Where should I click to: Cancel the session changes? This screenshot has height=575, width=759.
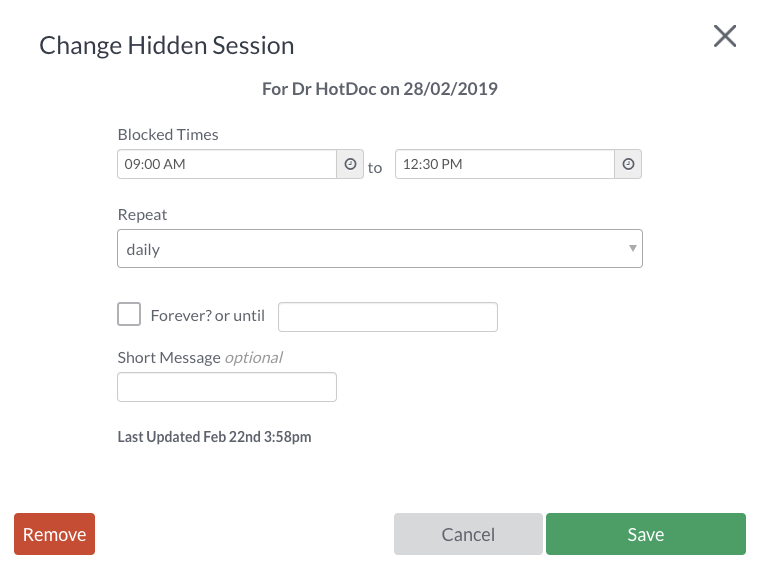coord(468,534)
